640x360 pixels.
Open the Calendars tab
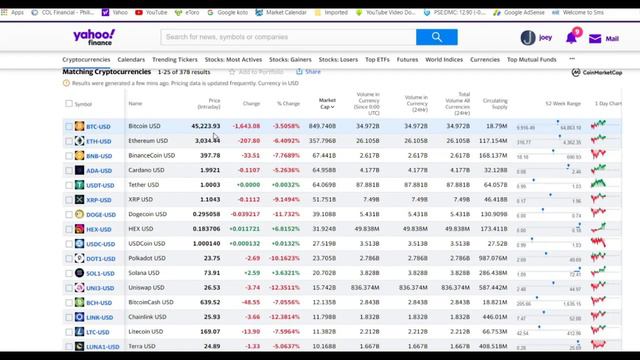(131, 60)
